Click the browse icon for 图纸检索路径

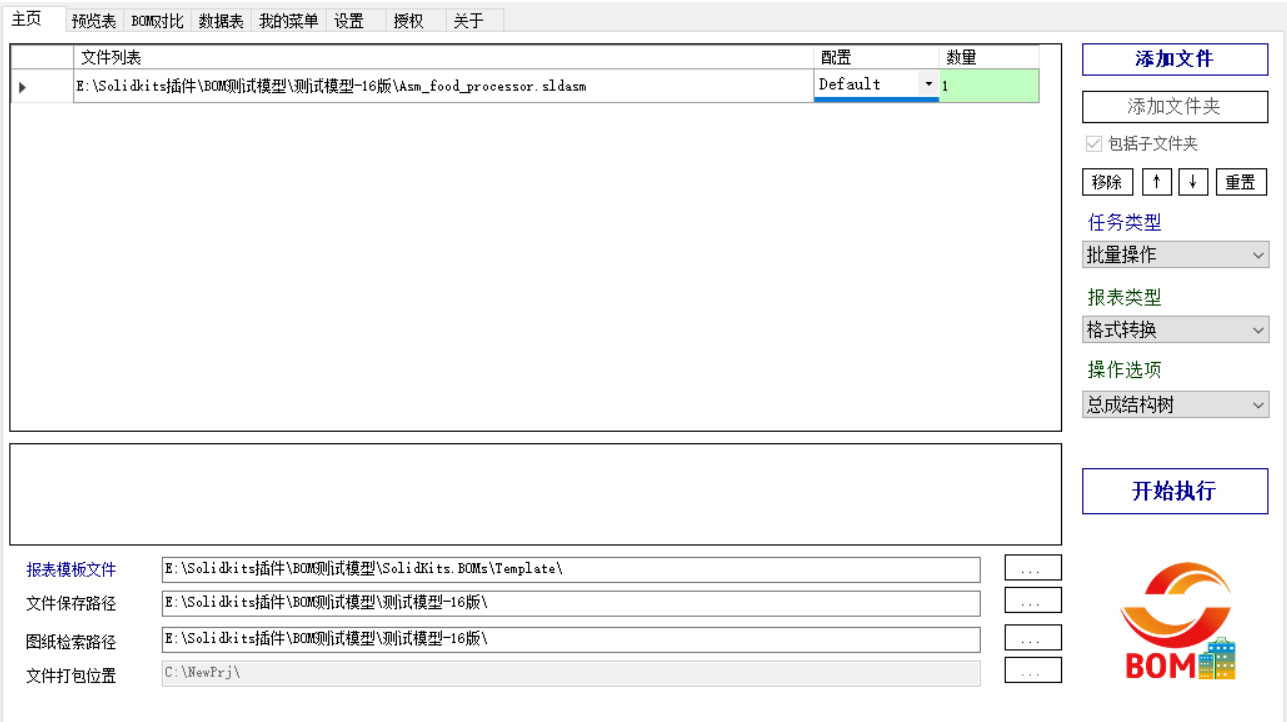tap(1031, 637)
